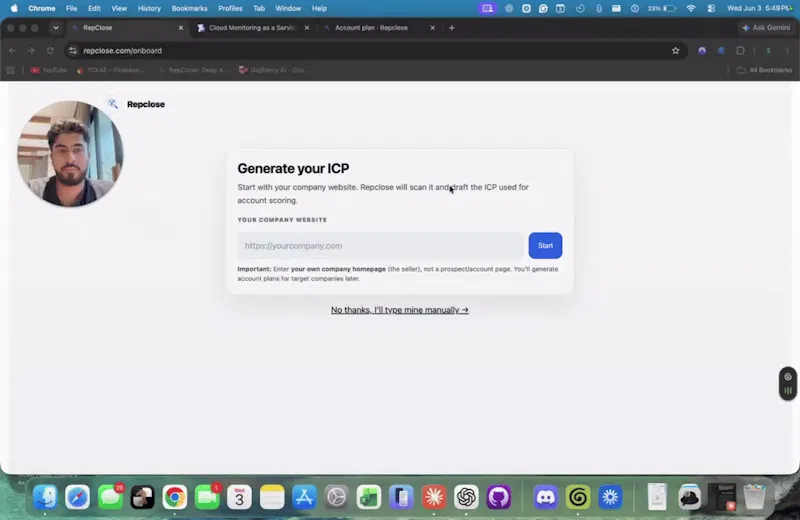Focus the company website URL field
Image resolution: width=800 pixels, height=520 pixels.
(x=380, y=245)
